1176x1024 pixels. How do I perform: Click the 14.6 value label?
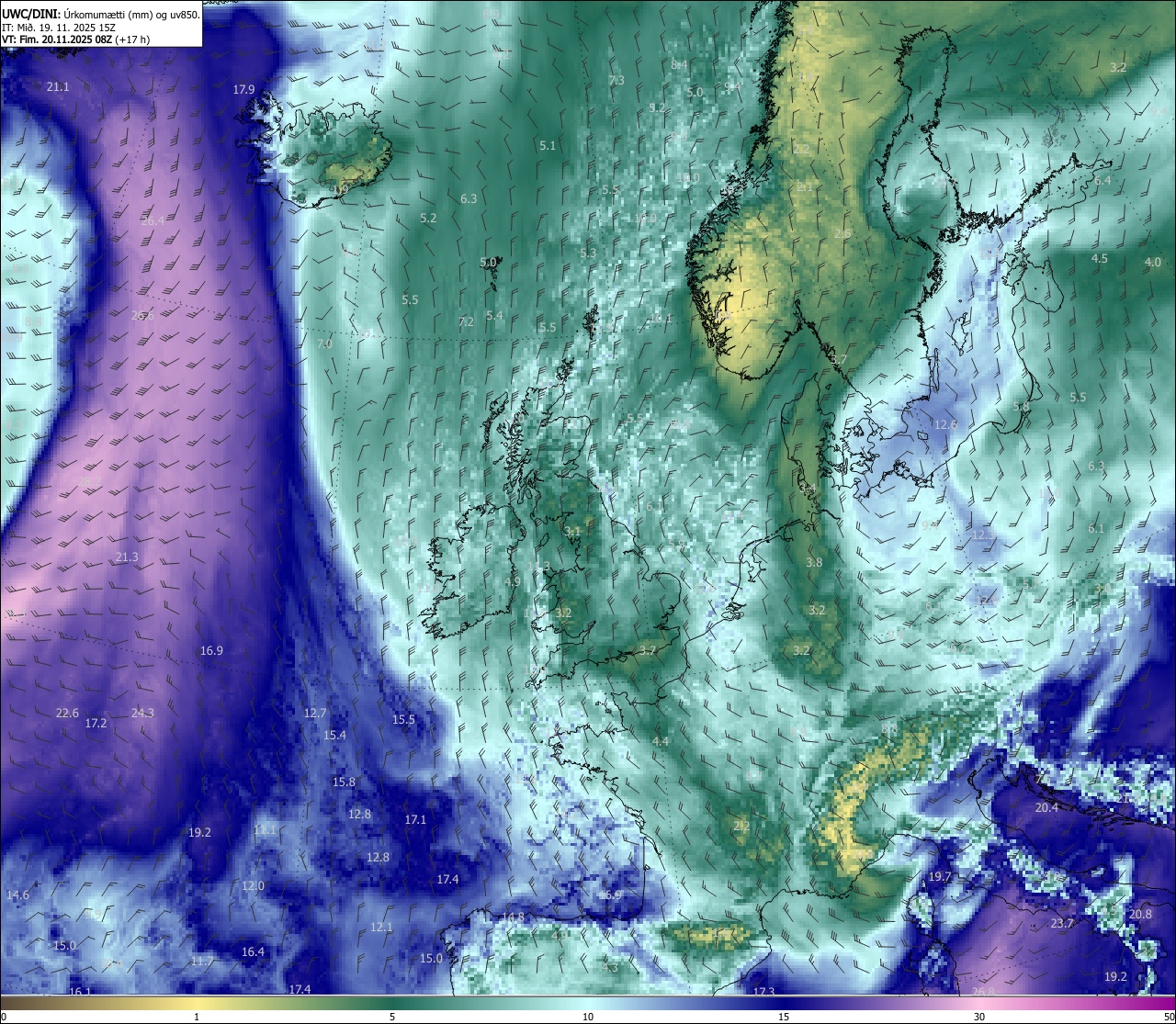(17, 895)
